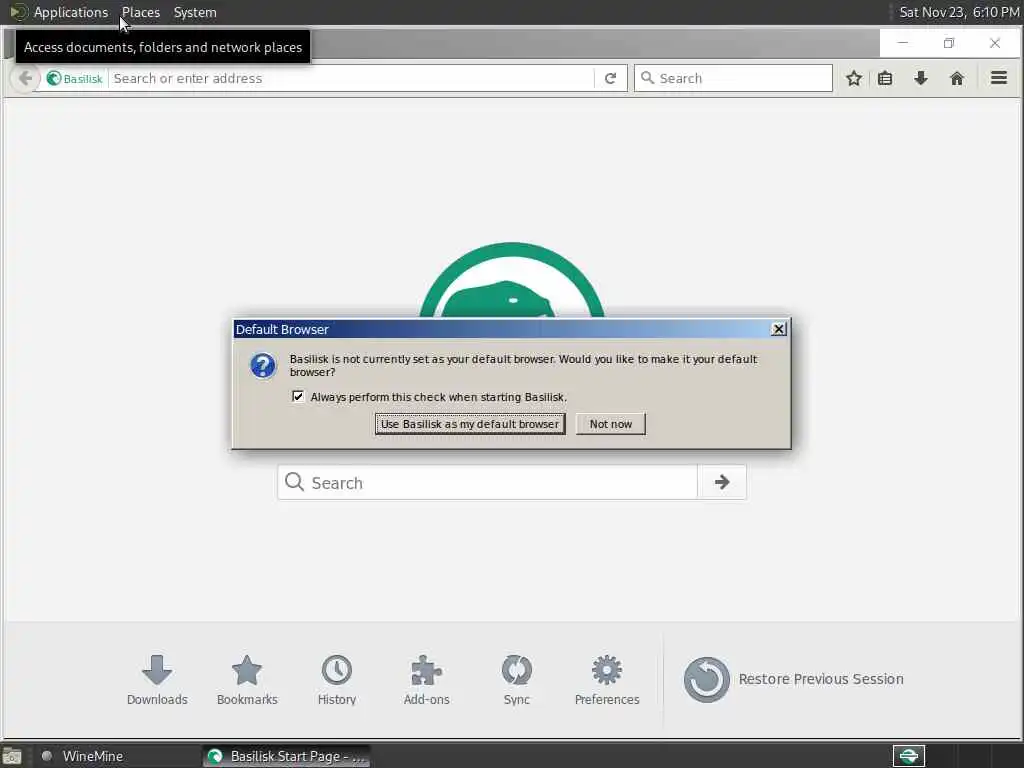The image size is (1024, 768).
Task: Click the question mark icon in dialog
Action: 263,366
